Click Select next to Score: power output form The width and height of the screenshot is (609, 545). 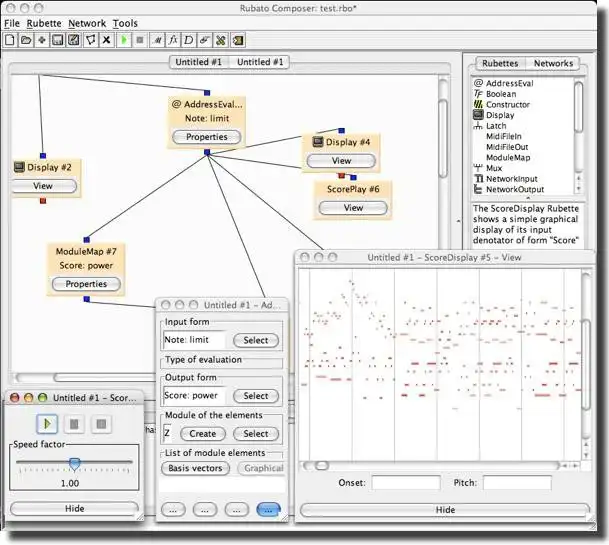[256, 396]
